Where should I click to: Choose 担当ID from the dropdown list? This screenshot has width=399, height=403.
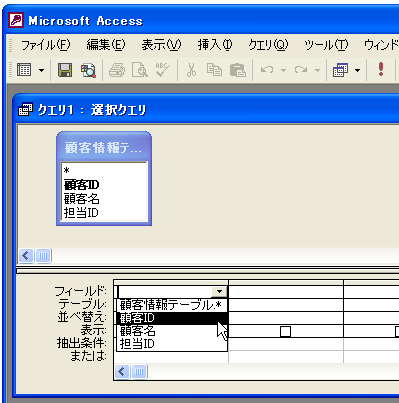[x=172, y=344]
